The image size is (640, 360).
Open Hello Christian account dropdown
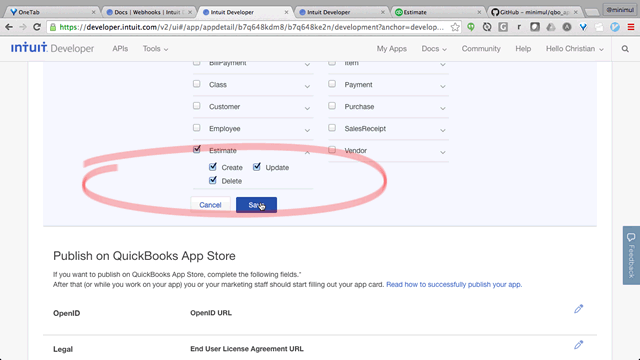(575, 49)
